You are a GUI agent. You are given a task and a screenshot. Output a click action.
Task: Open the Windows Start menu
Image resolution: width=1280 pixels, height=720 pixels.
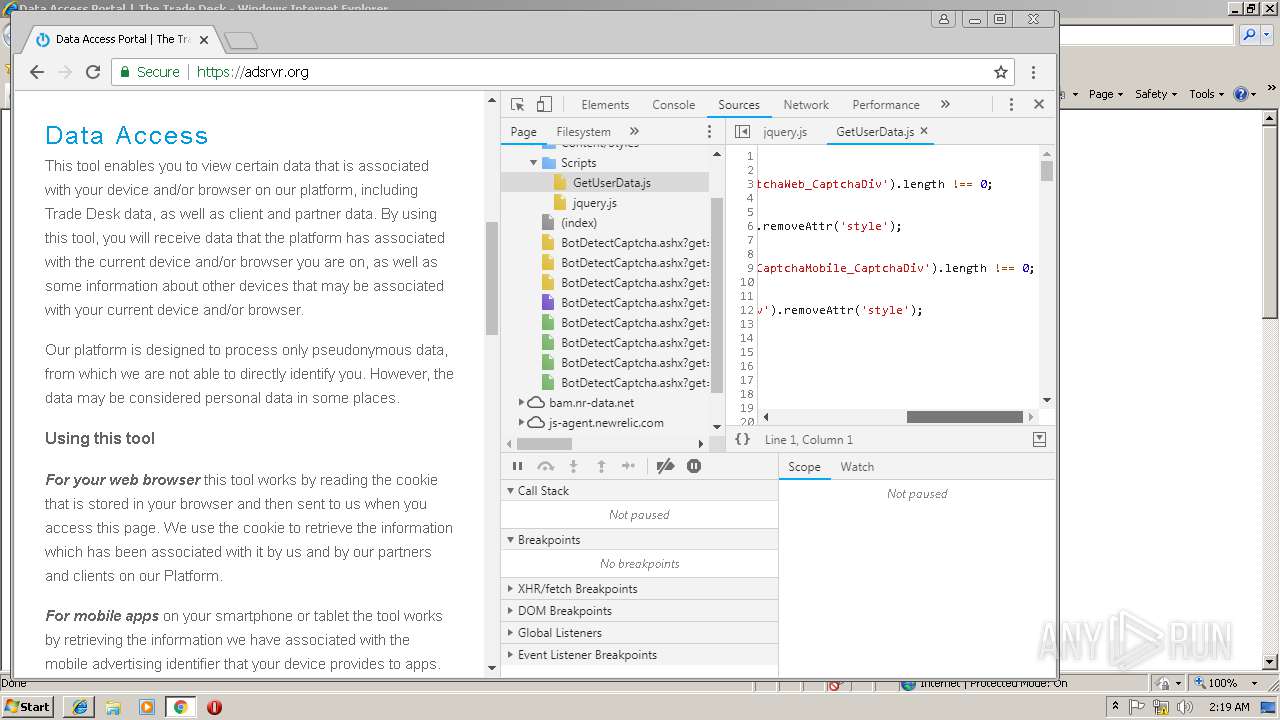(x=28, y=706)
